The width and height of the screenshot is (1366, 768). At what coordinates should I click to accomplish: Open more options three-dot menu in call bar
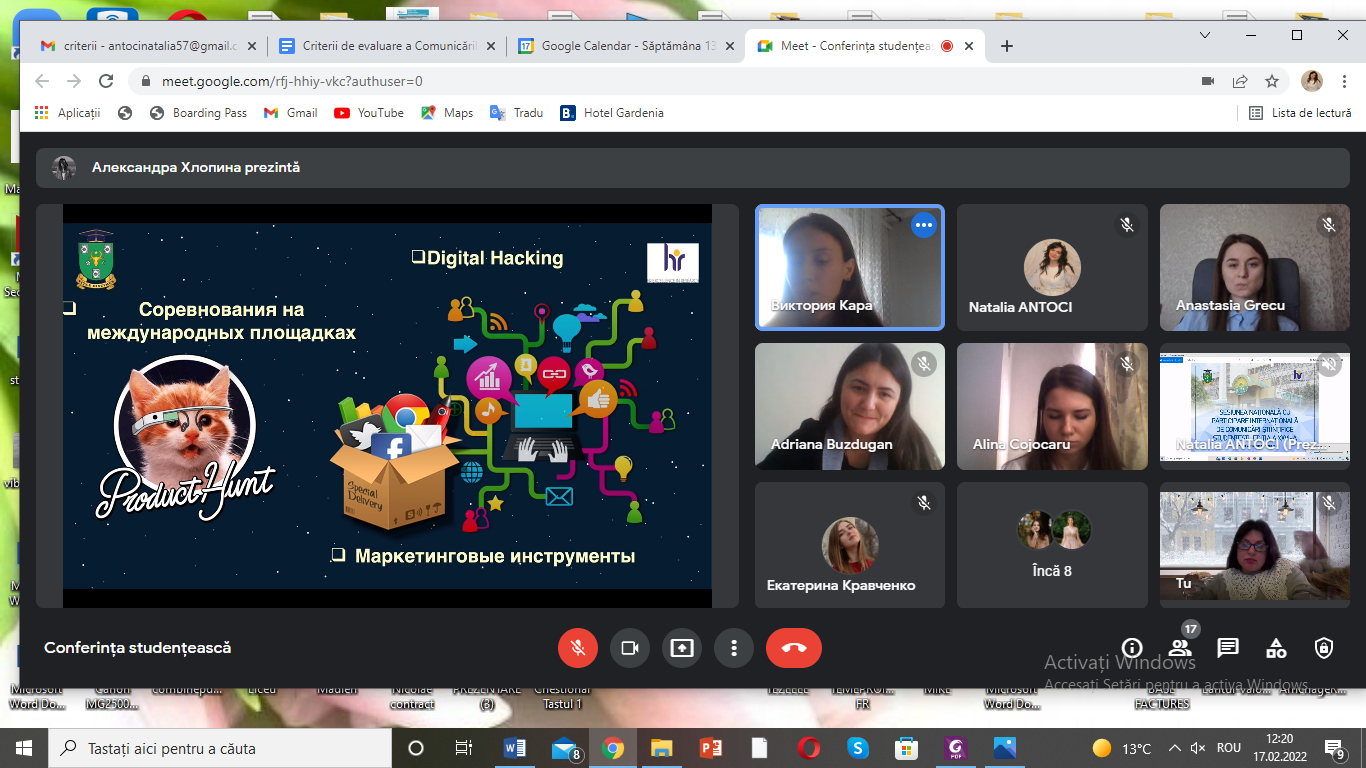(733, 648)
